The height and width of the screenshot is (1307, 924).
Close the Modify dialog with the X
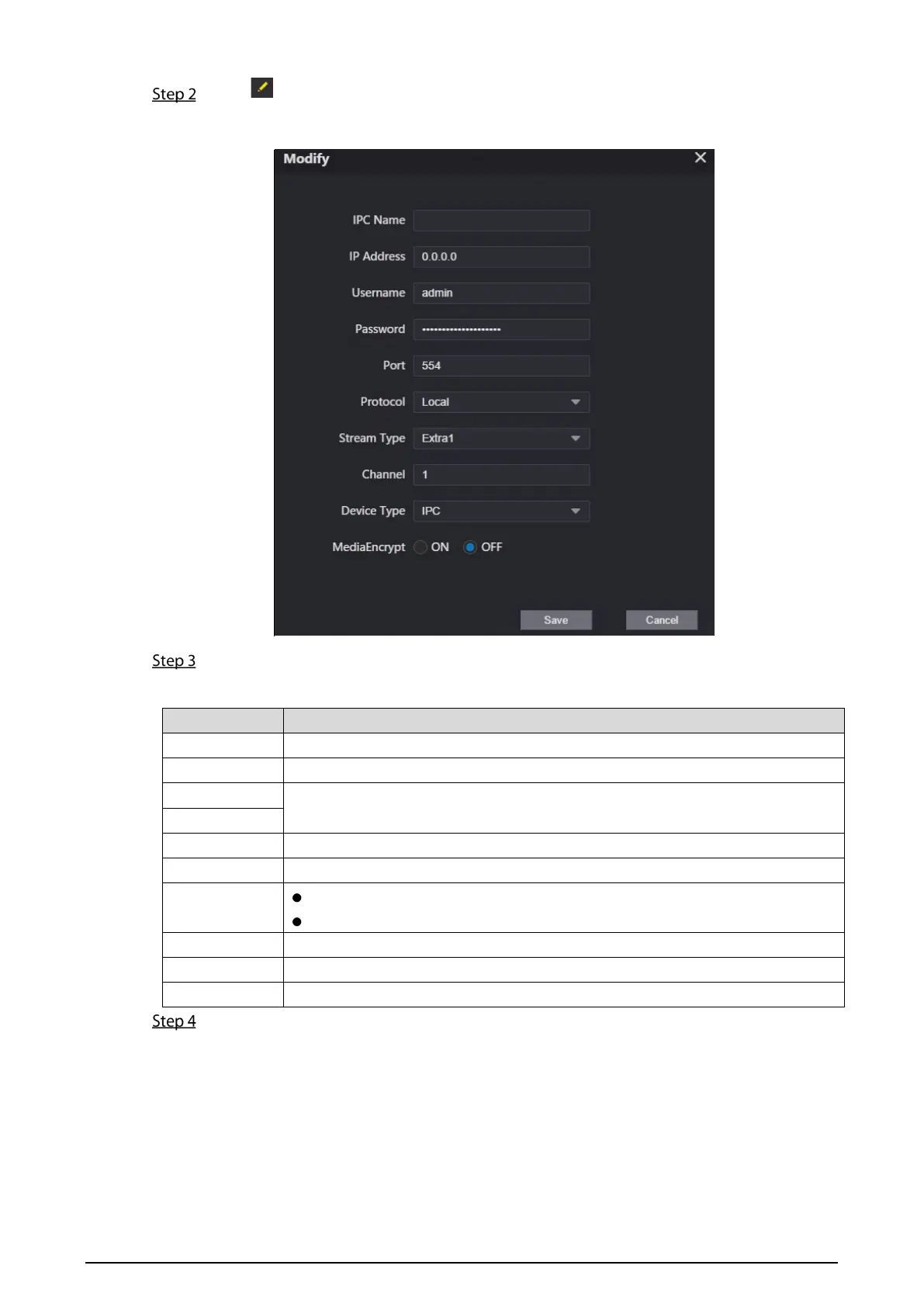(x=701, y=158)
